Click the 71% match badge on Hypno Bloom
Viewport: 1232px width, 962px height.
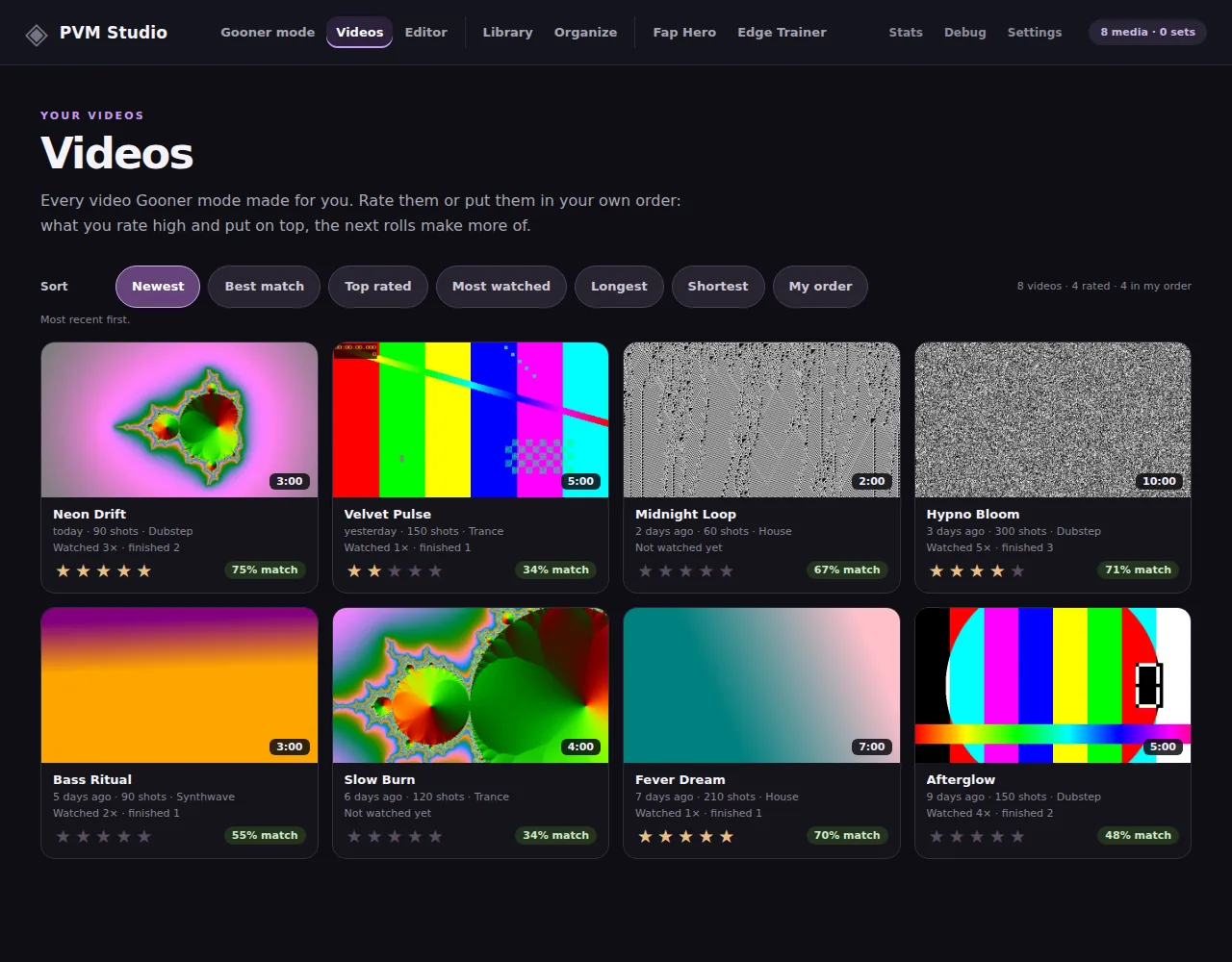coord(1138,570)
